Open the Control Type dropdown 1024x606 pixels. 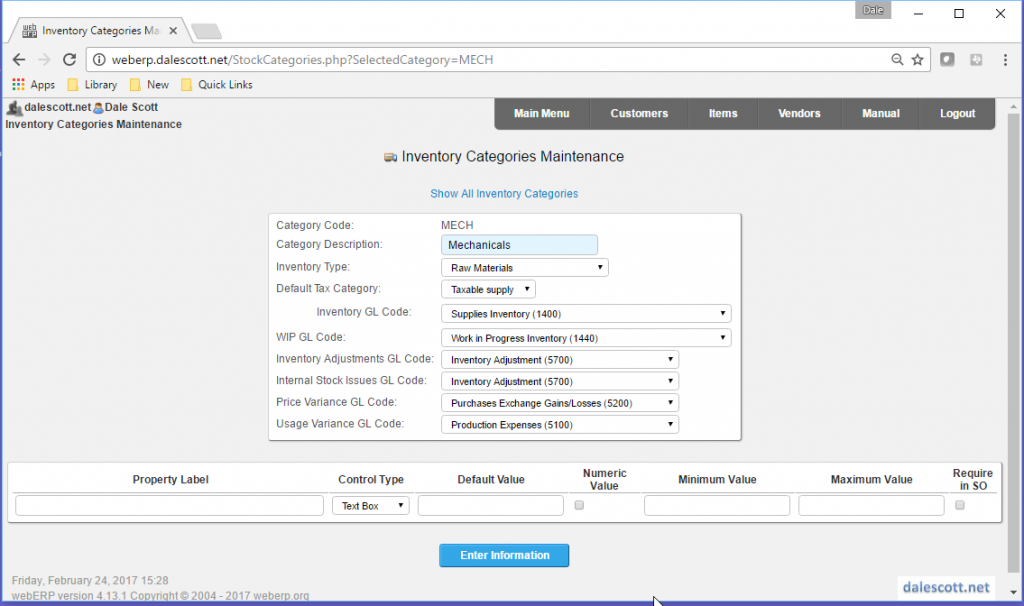click(x=369, y=505)
